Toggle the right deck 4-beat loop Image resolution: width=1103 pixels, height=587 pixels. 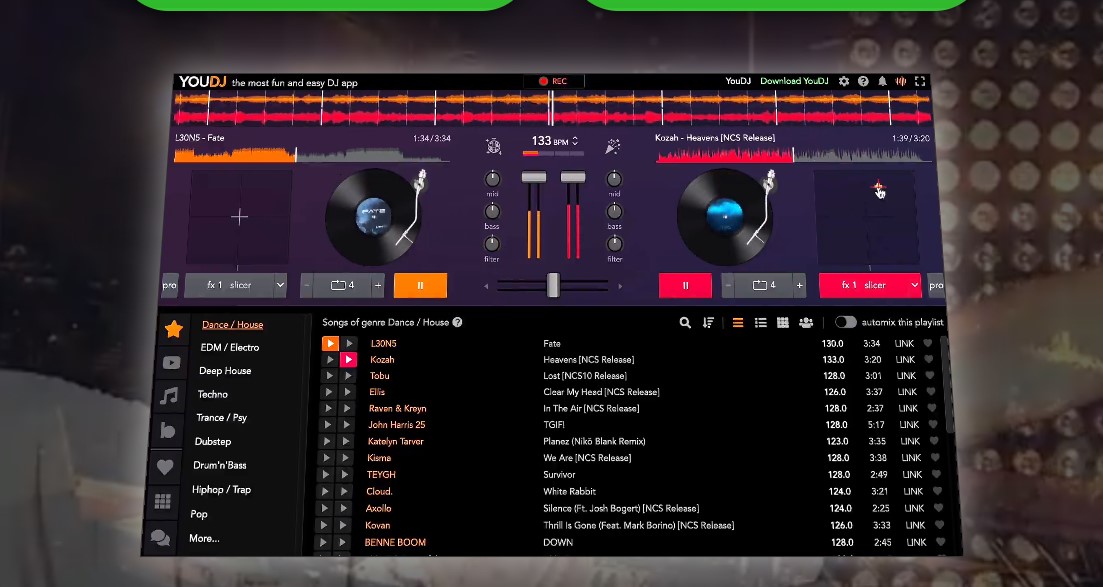tap(764, 285)
